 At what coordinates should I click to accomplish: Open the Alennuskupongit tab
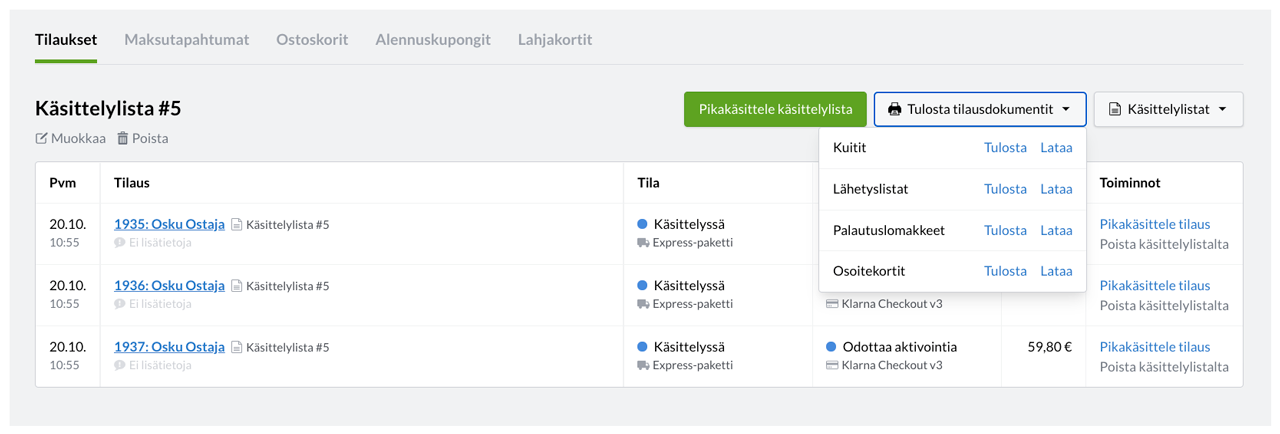point(433,40)
